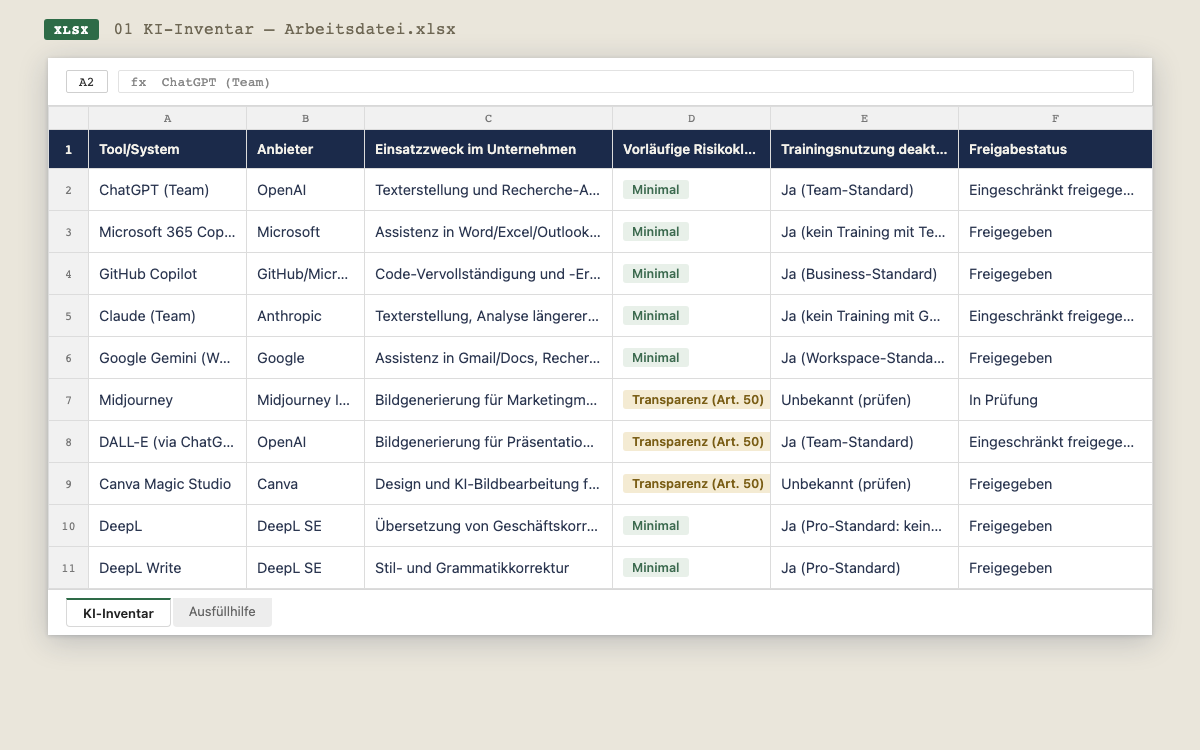Select the DALL-E tool cell

coord(167,442)
